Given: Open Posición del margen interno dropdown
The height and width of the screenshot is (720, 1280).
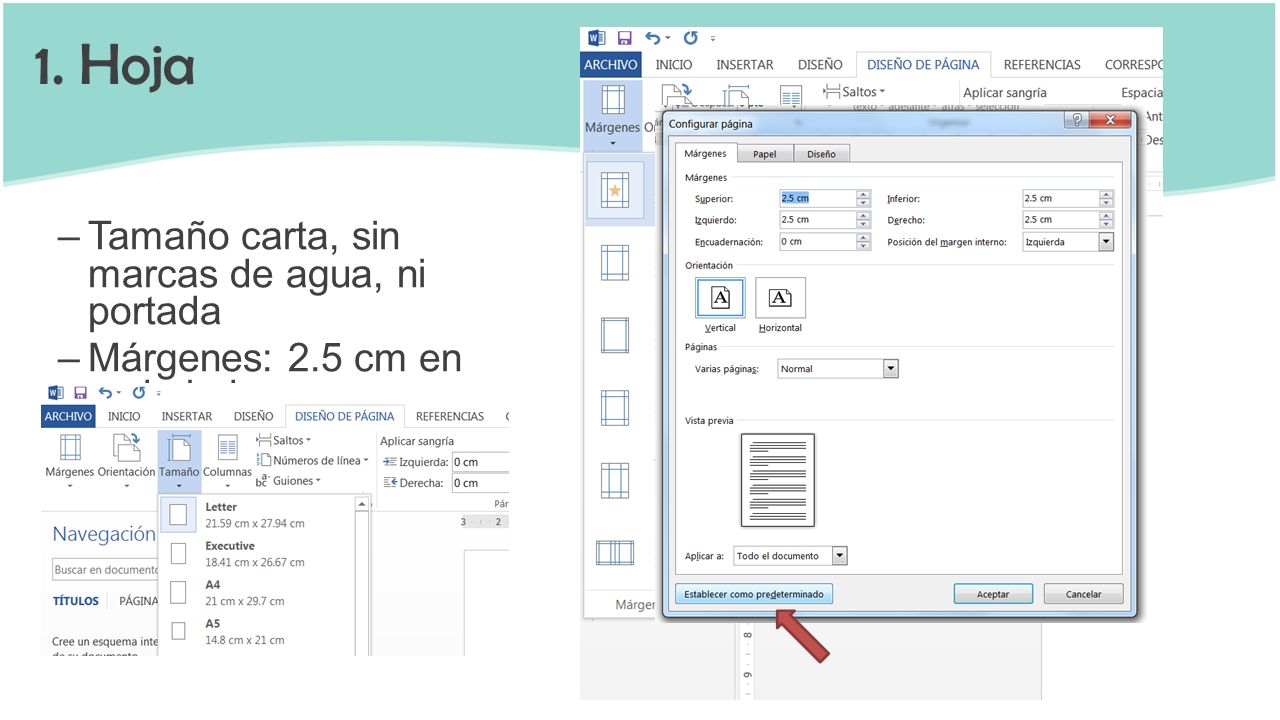Looking at the screenshot, I should click(x=1106, y=242).
